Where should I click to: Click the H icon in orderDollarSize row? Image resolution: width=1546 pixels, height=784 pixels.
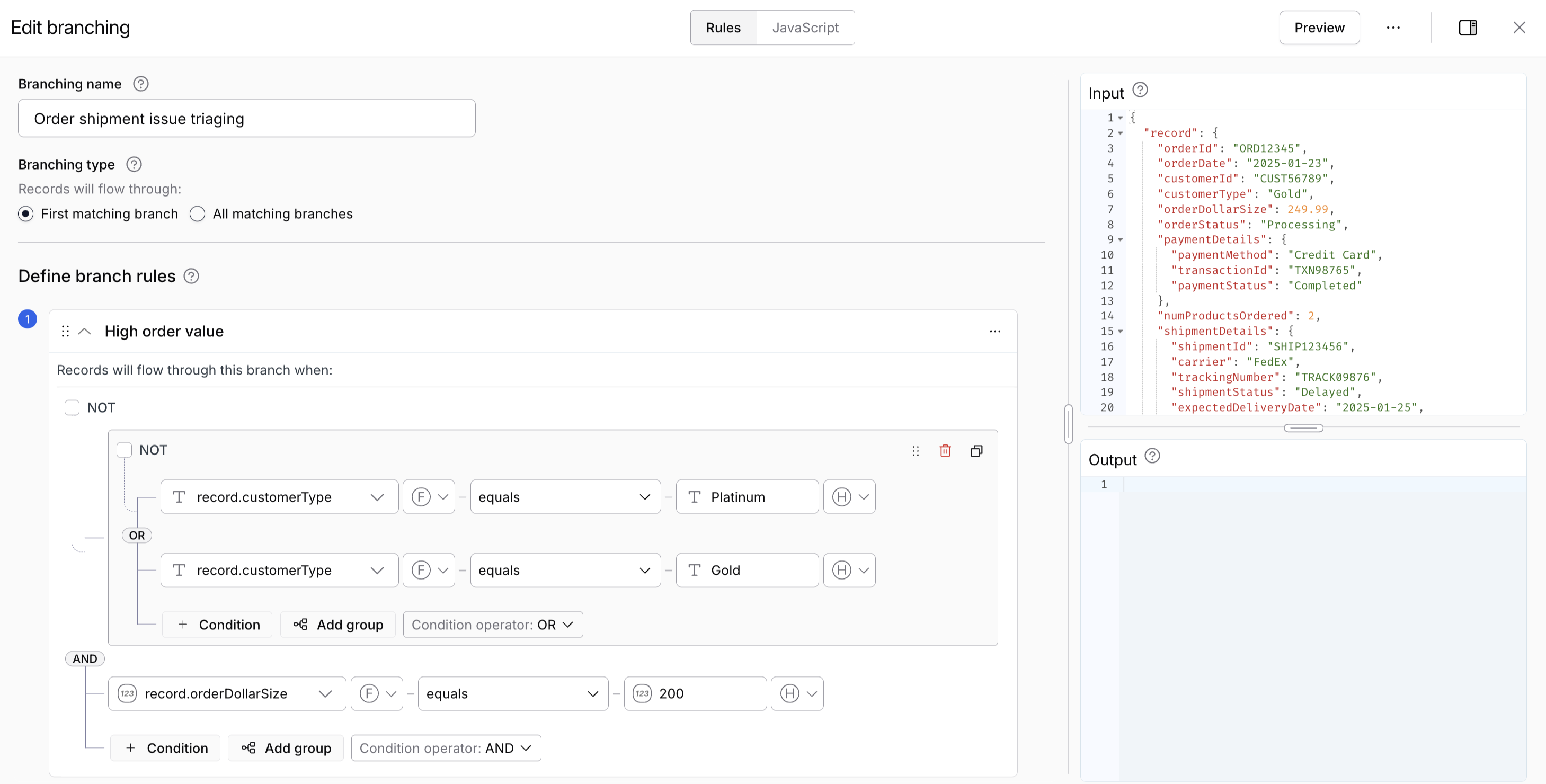click(x=789, y=694)
